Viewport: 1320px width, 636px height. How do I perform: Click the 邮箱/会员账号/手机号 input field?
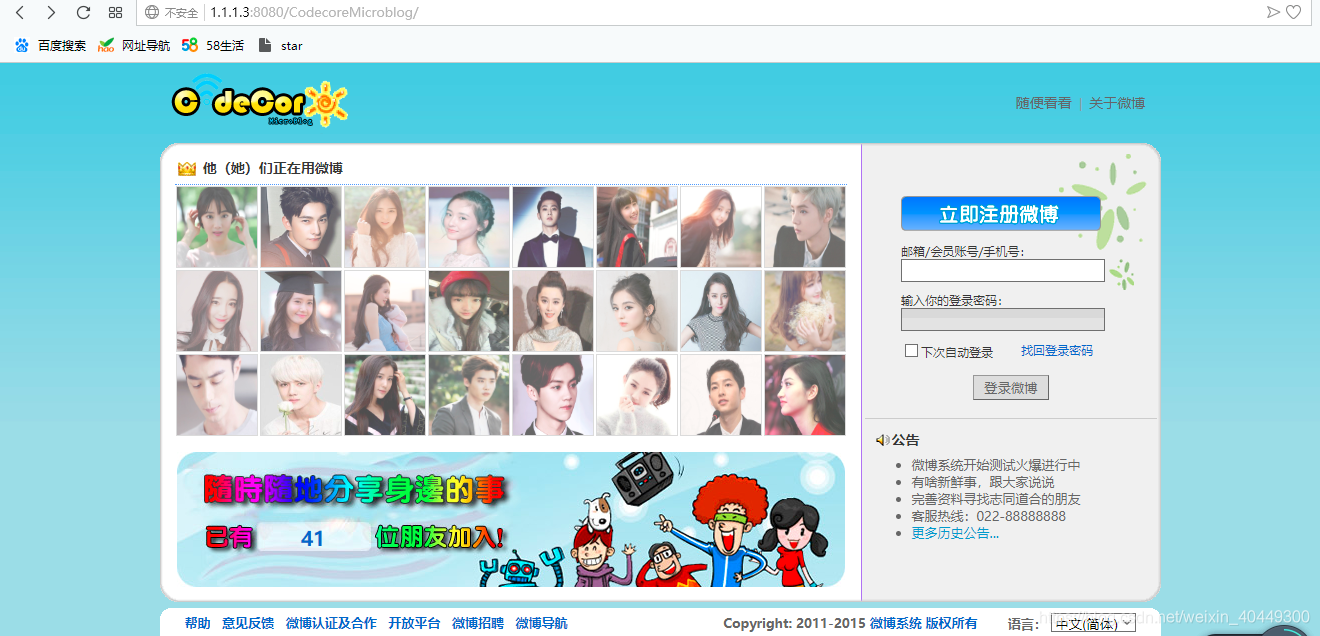(1003, 270)
